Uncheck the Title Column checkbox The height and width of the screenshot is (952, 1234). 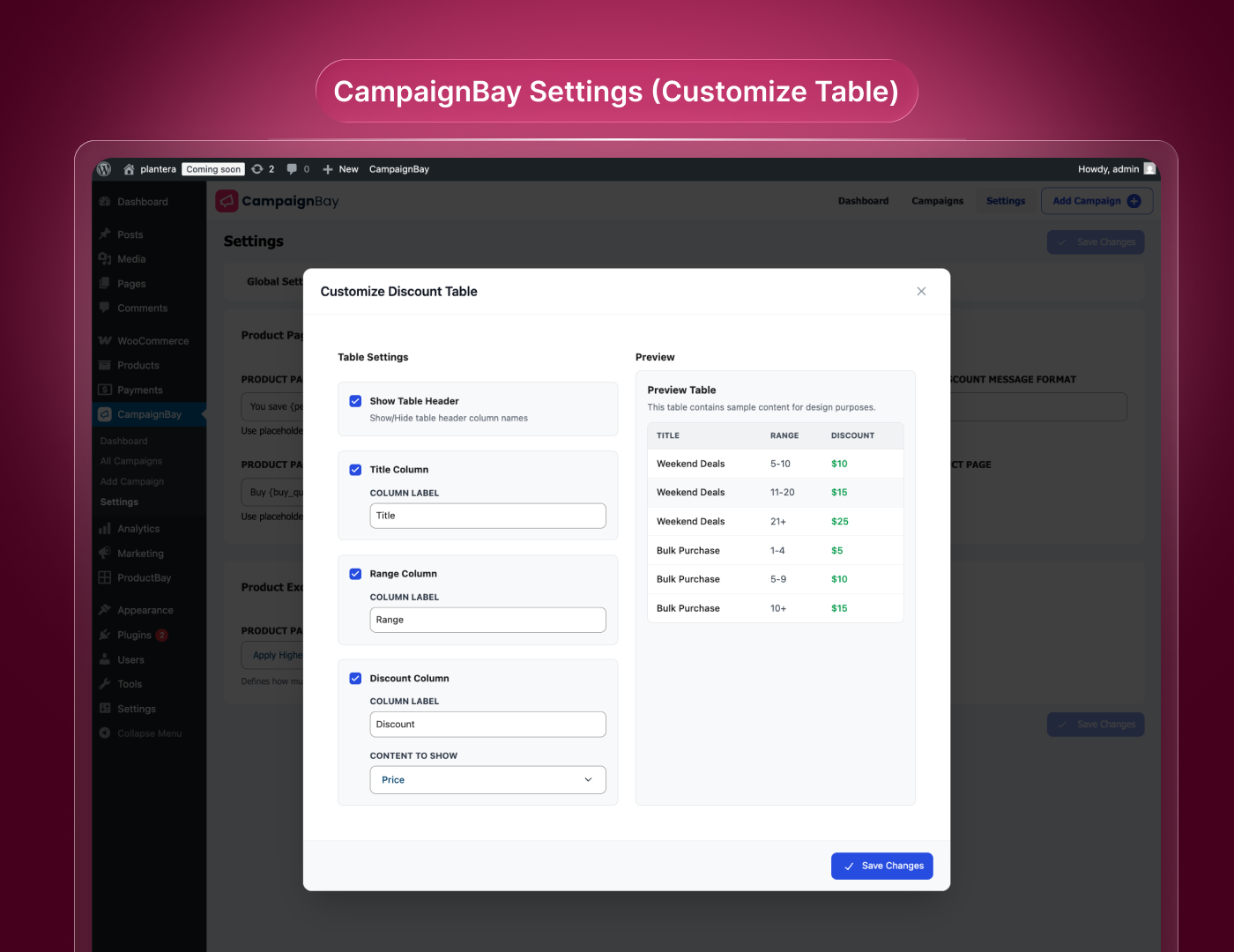click(355, 470)
